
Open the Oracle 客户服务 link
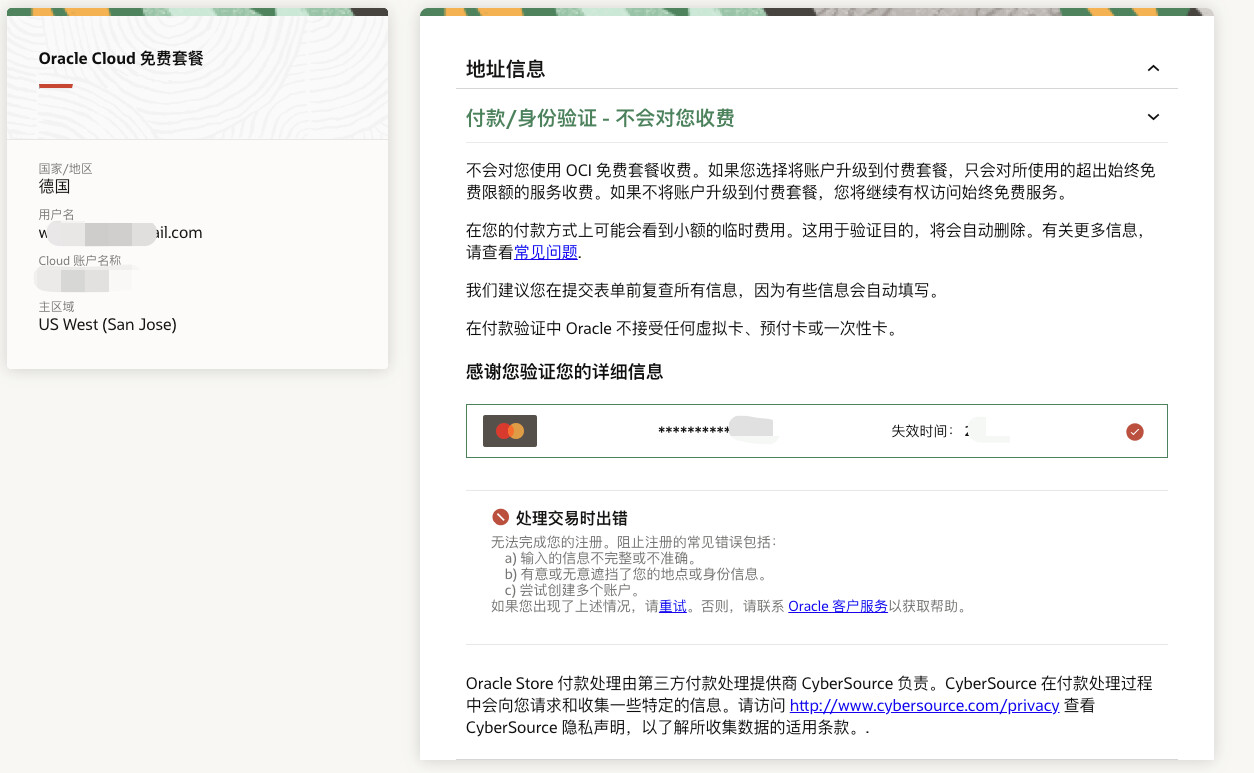click(838, 606)
